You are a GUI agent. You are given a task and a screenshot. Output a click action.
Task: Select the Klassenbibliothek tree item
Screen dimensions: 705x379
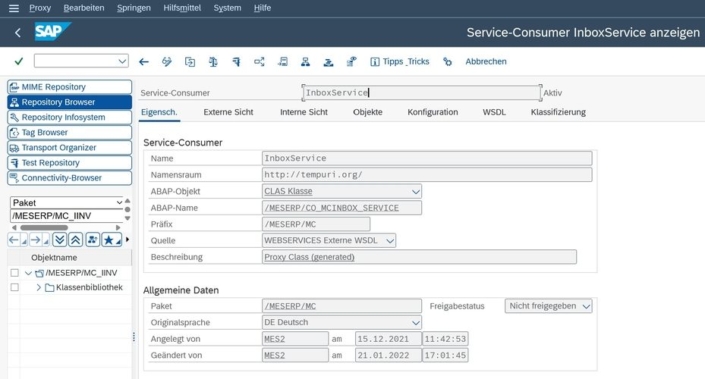(89, 287)
